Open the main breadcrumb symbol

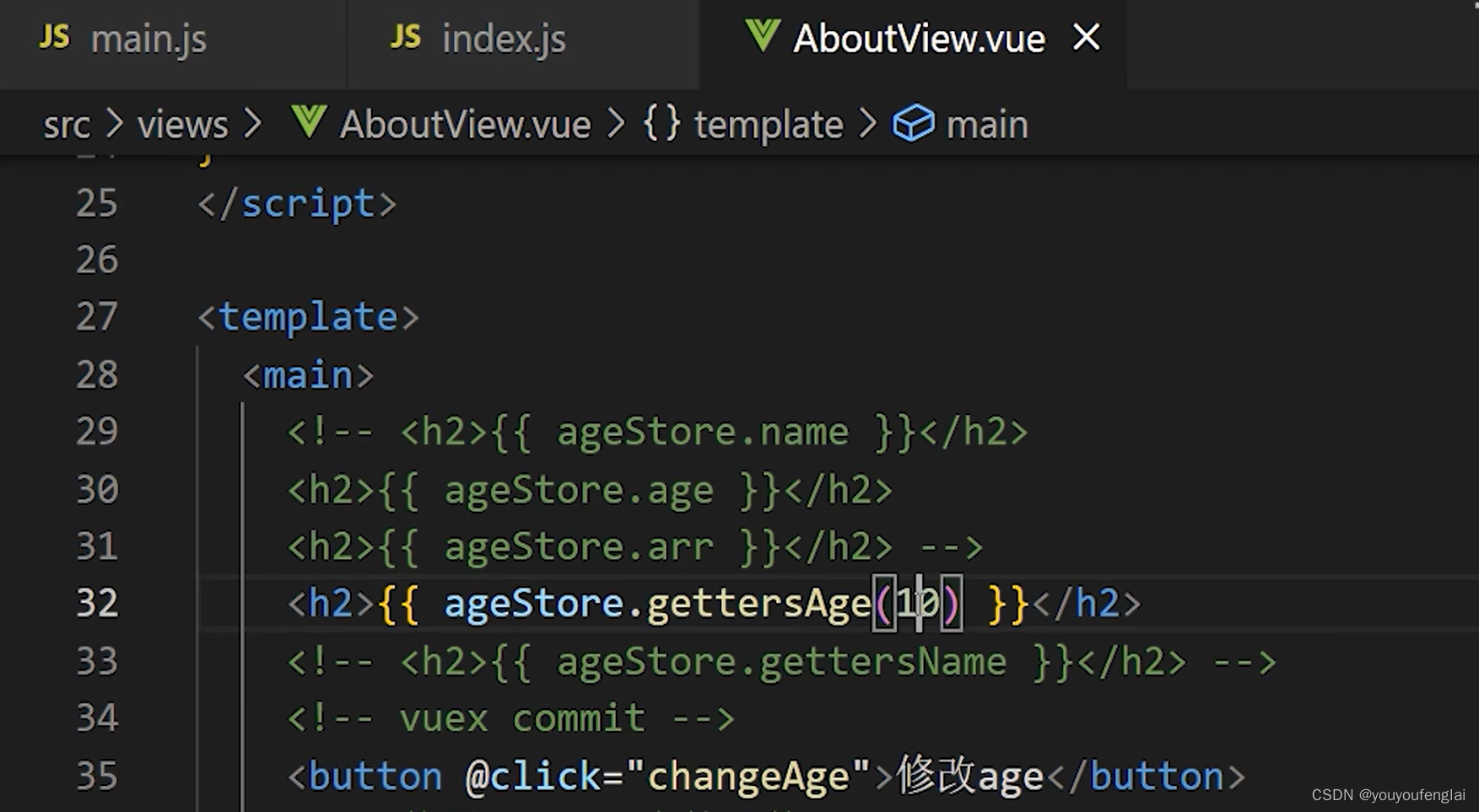[987, 126]
